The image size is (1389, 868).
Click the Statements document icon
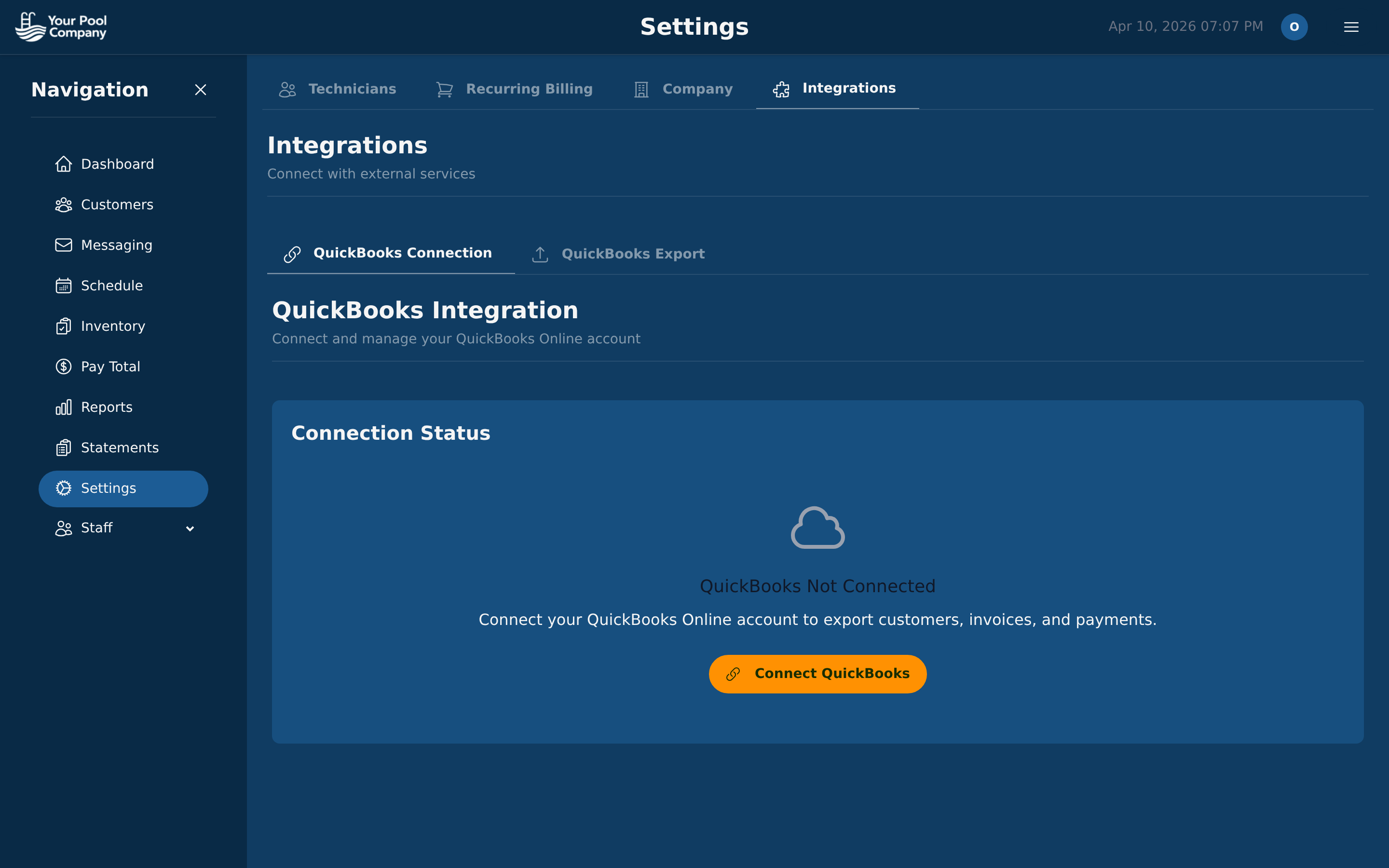[x=64, y=447]
